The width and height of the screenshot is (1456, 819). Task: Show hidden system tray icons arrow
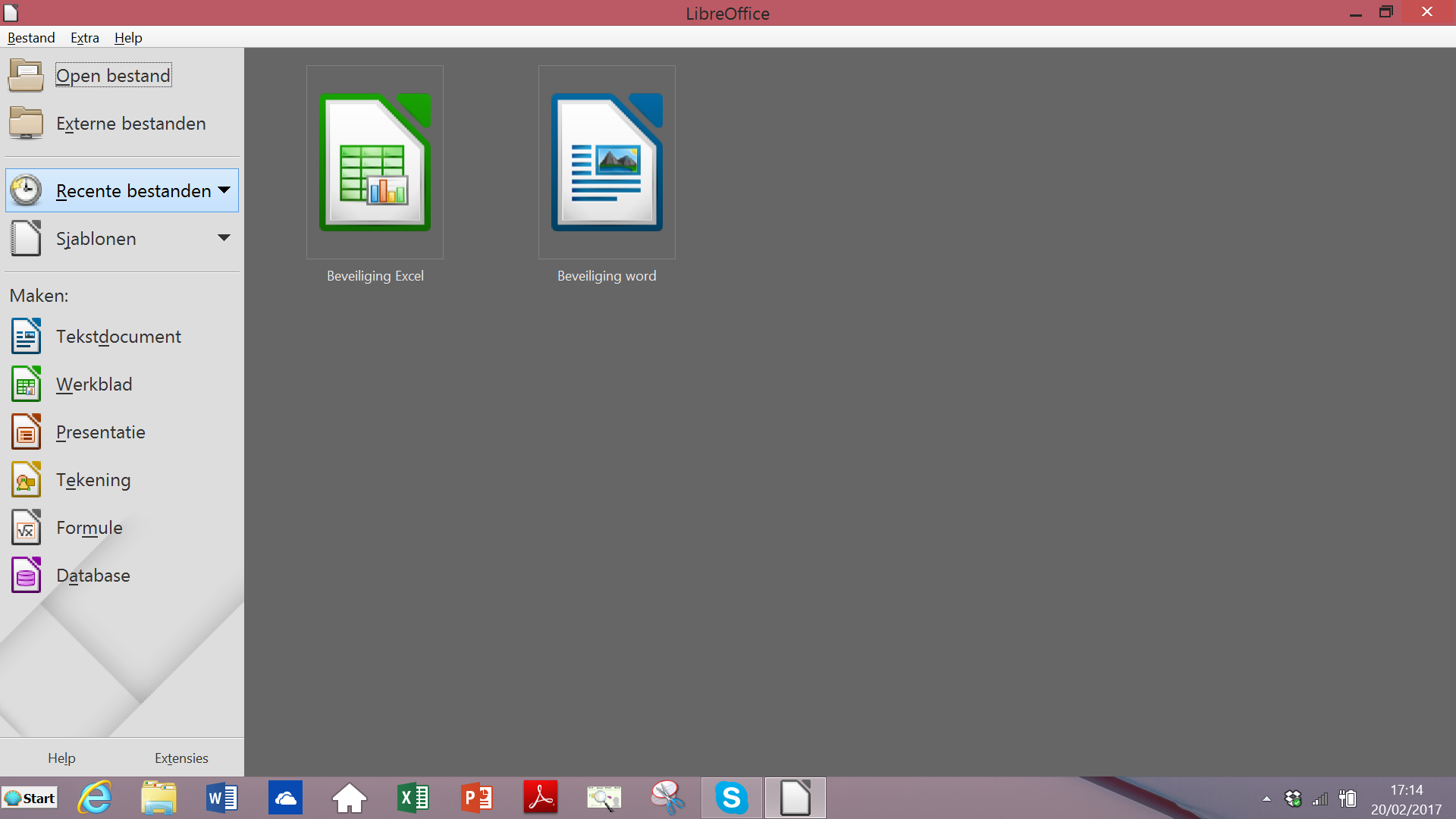pyautogui.click(x=1266, y=799)
